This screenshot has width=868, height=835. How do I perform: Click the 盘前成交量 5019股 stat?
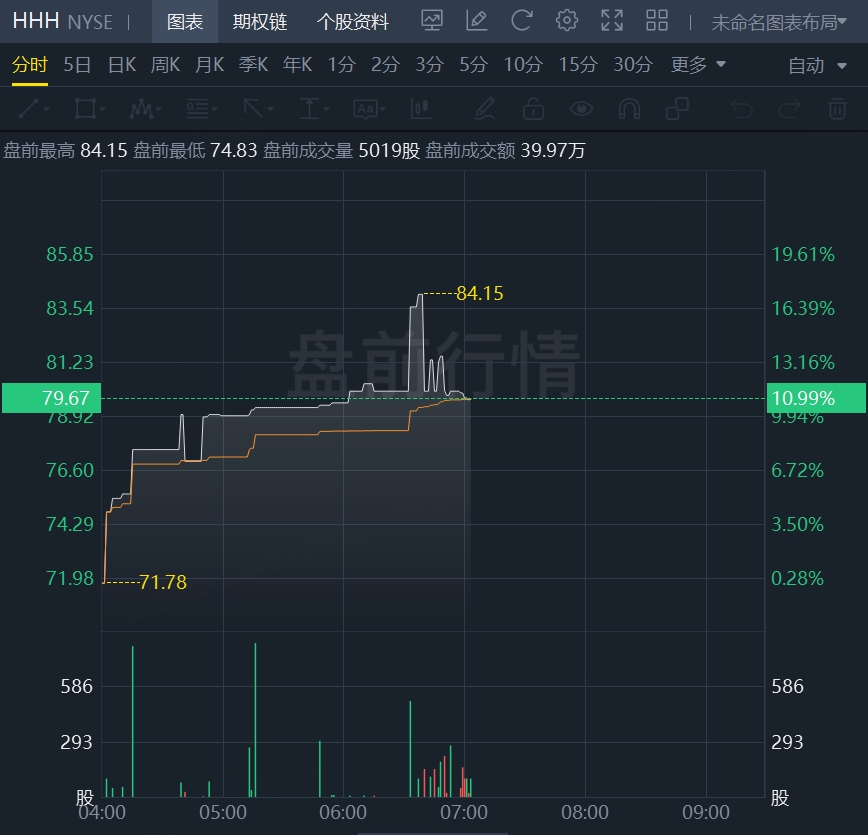342,150
